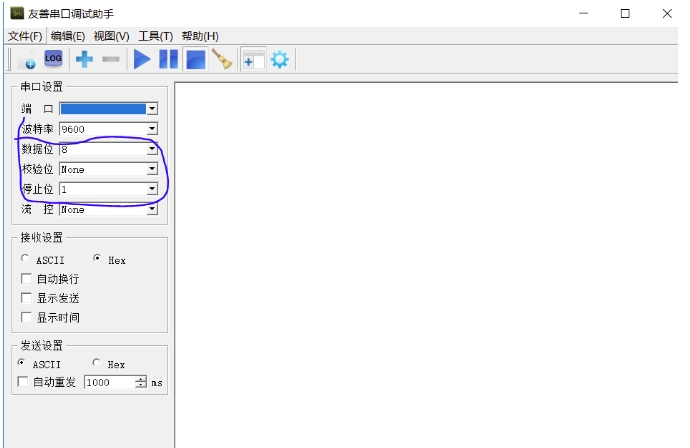Screen dimensions: 690x448
Task: Close the serial assistant window
Action: click(x=667, y=14)
